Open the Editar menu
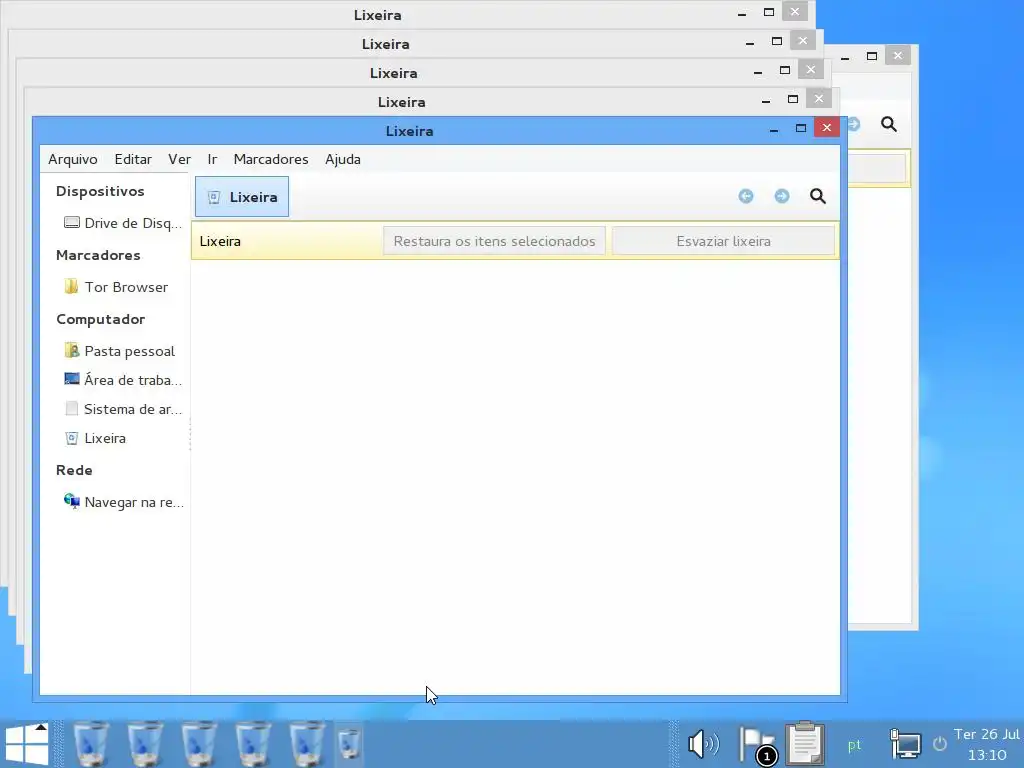 [x=133, y=159]
